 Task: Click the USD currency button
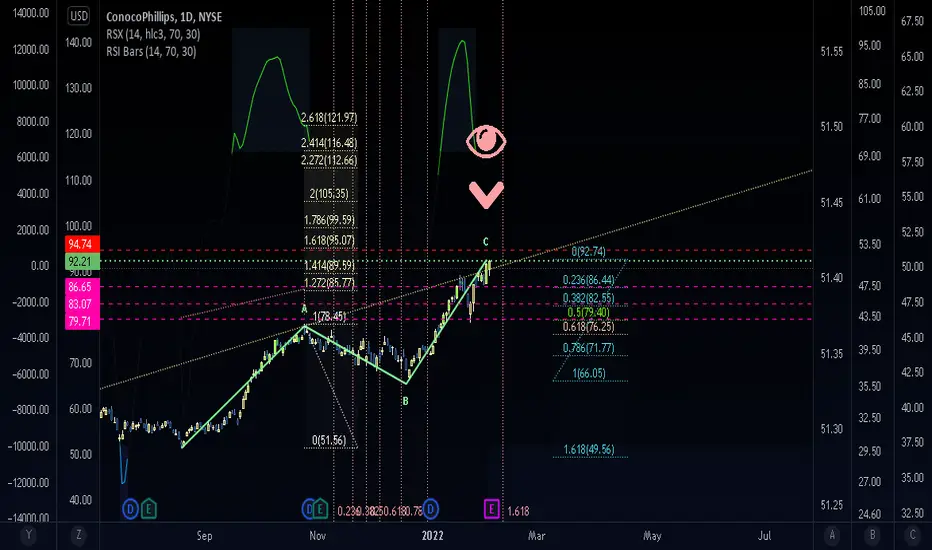click(x=79, y=16)
